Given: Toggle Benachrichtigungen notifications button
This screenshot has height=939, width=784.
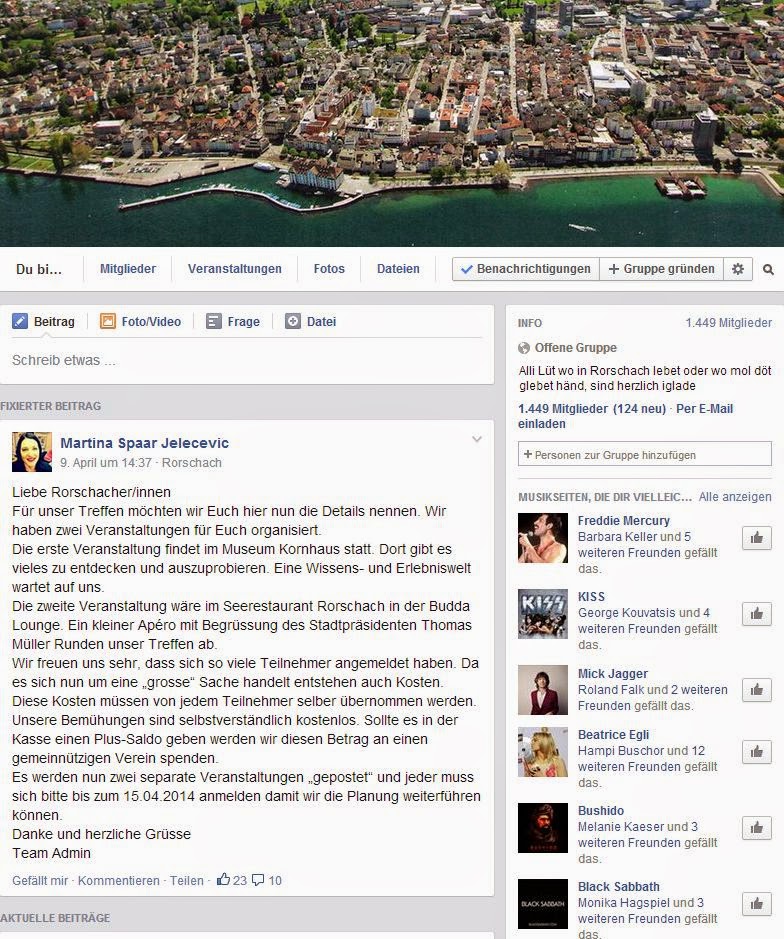Looking at the screenshot, I should click(525, 269).
